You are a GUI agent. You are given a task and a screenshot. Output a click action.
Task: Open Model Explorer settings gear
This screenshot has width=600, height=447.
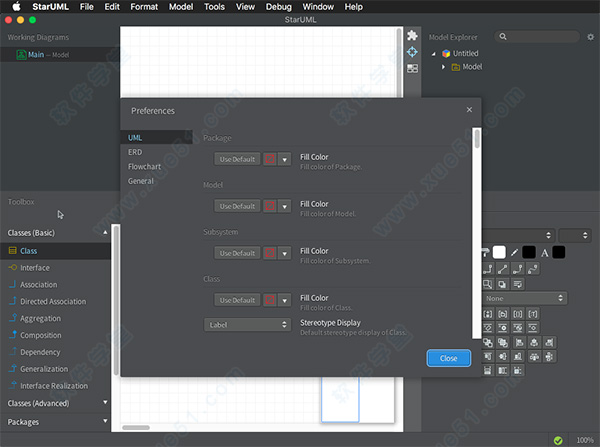pyautogui.click(x=506, y=37)
